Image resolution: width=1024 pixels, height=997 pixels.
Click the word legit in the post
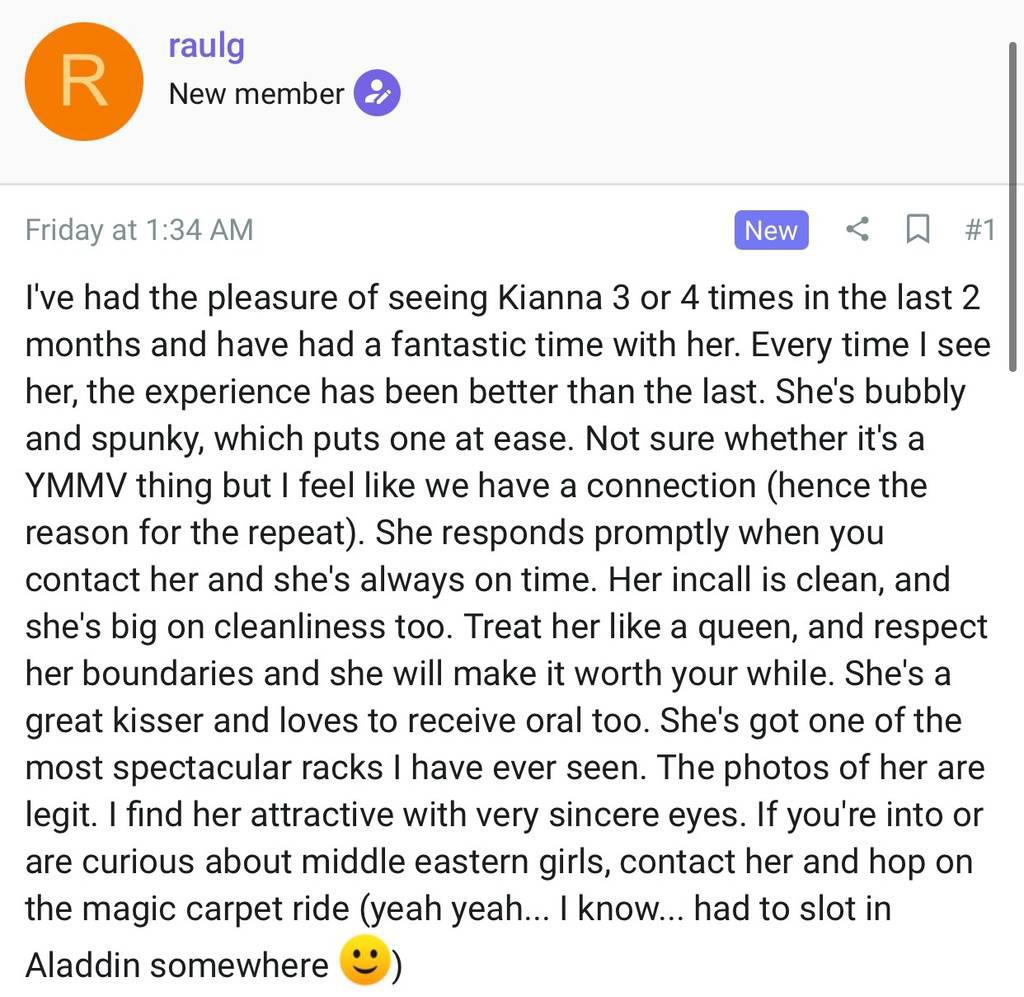(x=59, y=815)
